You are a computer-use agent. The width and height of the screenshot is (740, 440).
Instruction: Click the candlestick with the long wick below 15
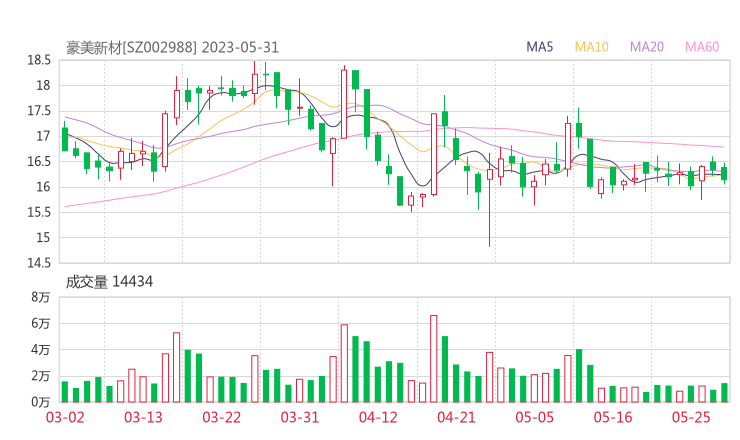pyautogui.click(x=489, y=200)
